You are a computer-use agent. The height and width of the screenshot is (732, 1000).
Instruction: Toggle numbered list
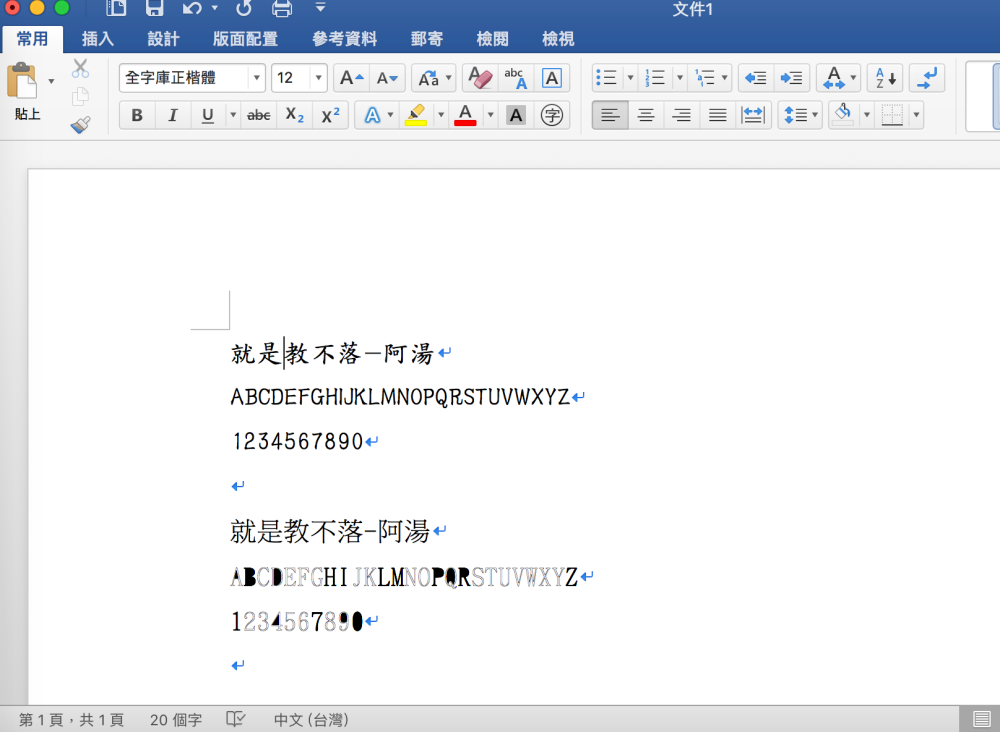click(x=656, y=78)
